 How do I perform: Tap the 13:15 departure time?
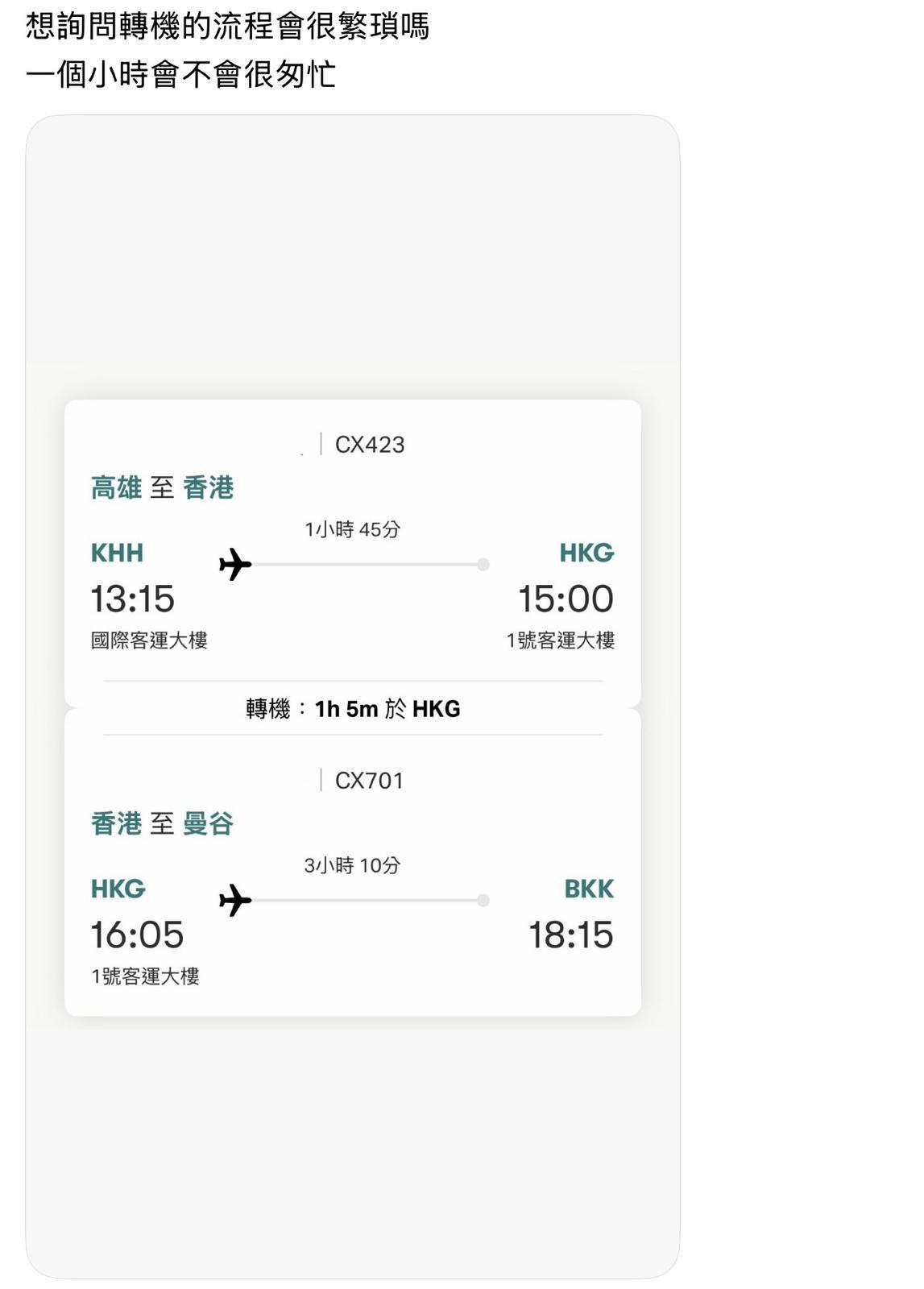pos(132,599)
